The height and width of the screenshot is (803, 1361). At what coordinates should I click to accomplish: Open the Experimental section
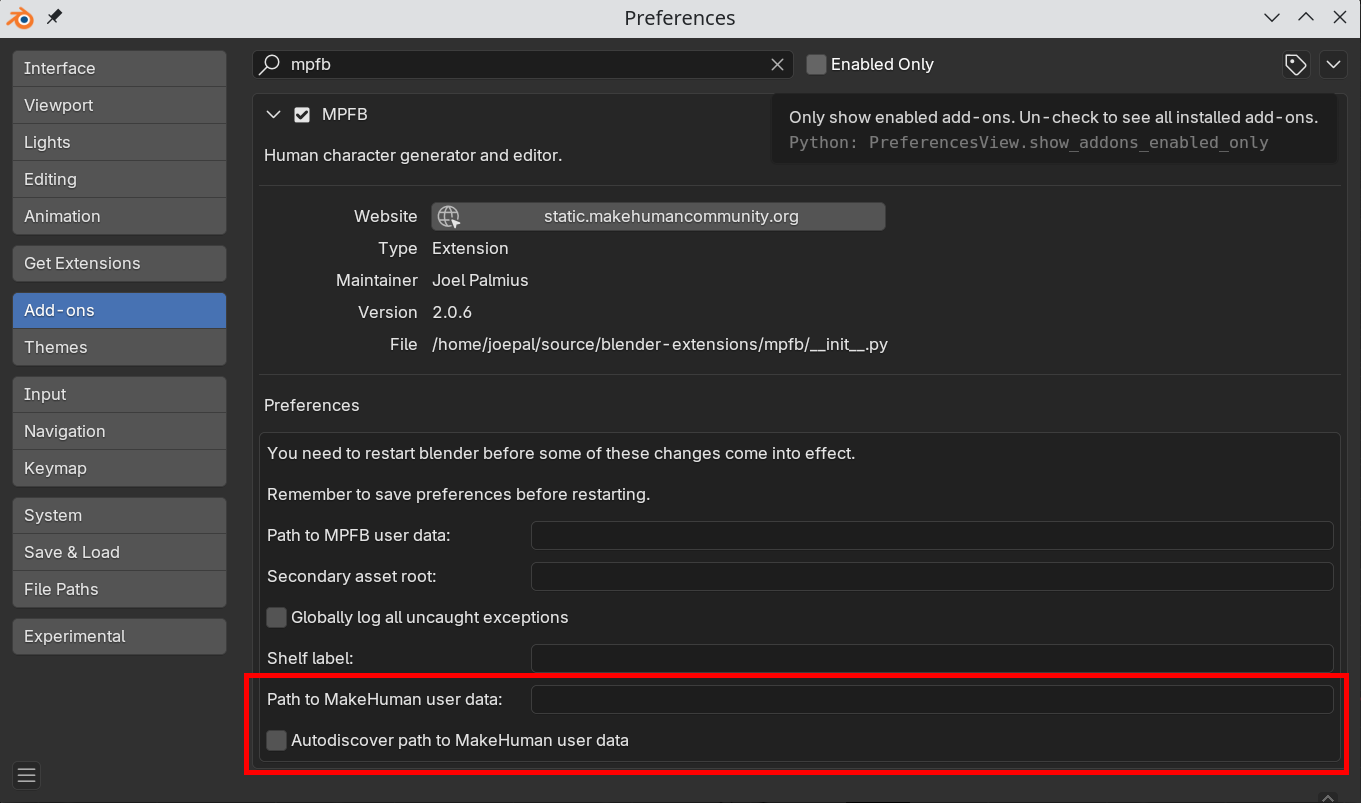click(x=119, y=636)
